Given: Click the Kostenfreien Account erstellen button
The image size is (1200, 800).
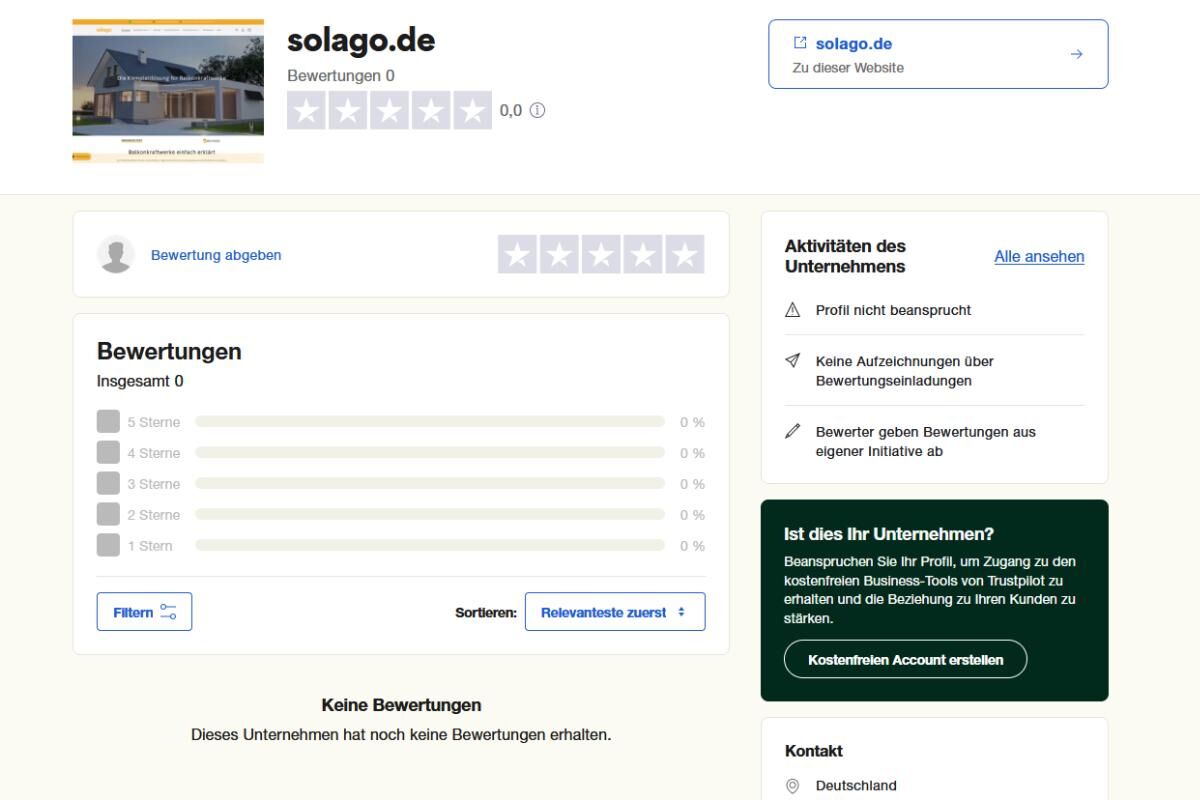Looking at the screenshot, I should point(905,659).
